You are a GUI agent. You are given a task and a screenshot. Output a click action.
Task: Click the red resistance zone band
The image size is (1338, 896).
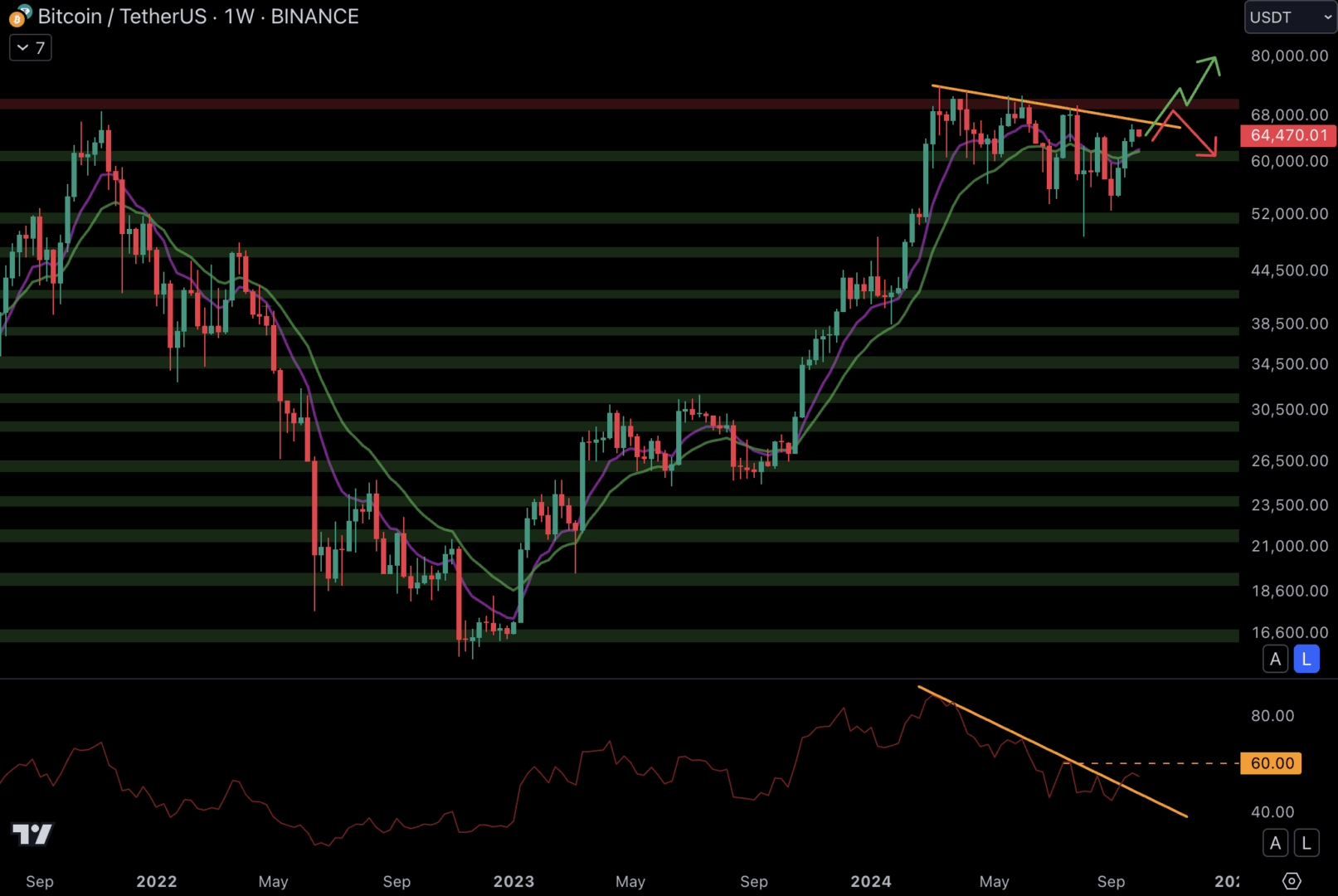pos(498,105)
